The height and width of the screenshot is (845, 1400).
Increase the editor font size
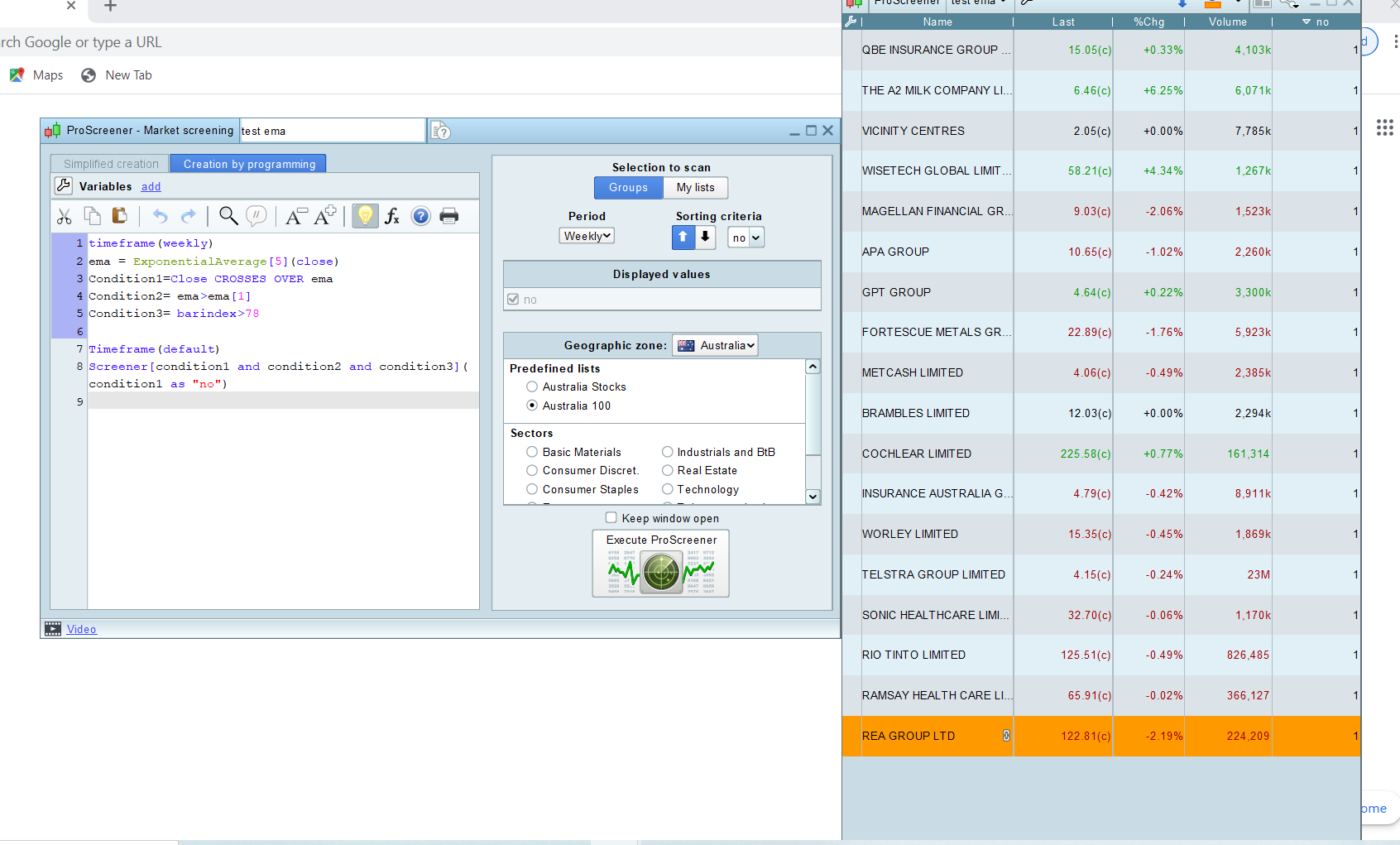[325, 216]
